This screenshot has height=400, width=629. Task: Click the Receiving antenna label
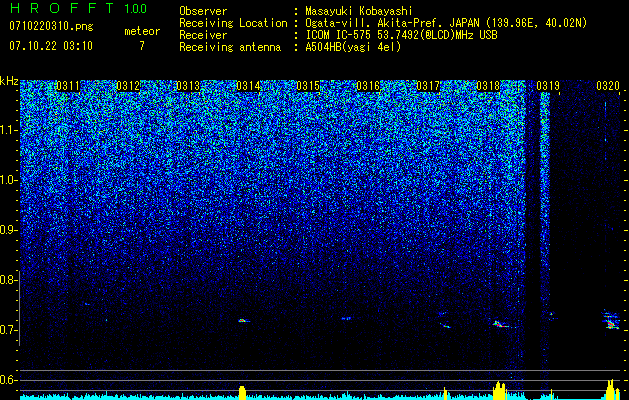pos(230,47)
